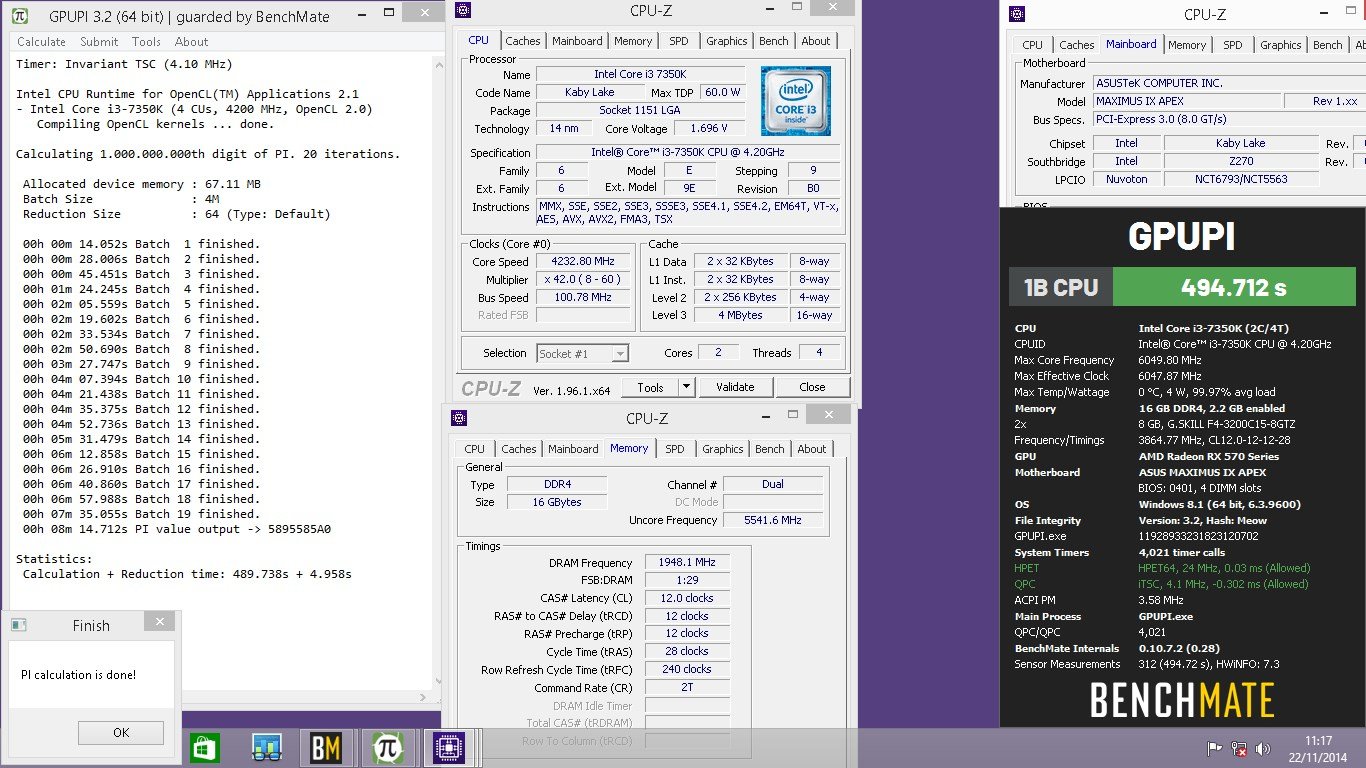Image resolution: width=1366 pixels, height=768 pixels.
Task: Select Bench tab in CPU-Z motherboard window
Action: tap(1328, 45)
